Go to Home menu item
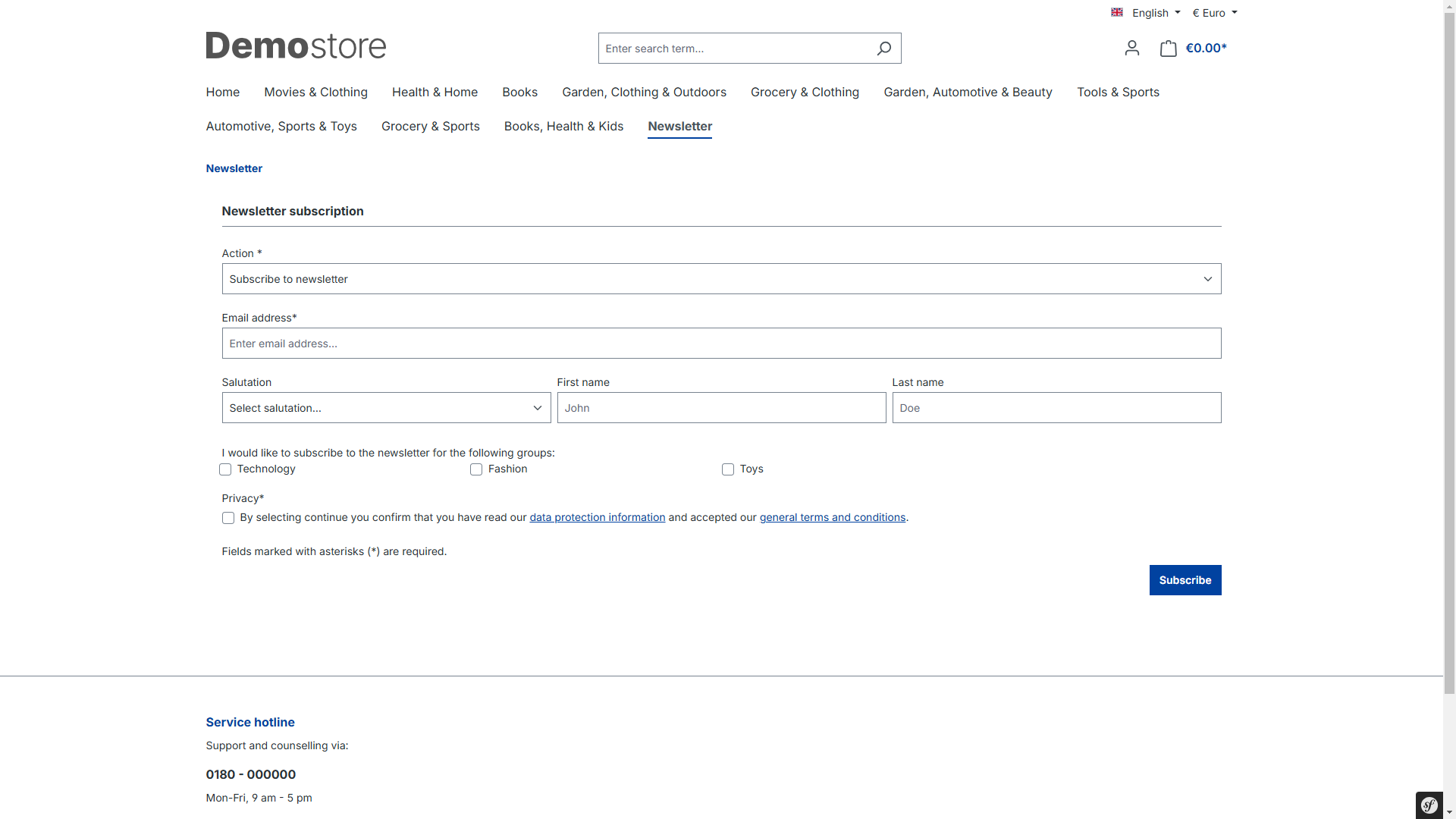 pos(223,92)
